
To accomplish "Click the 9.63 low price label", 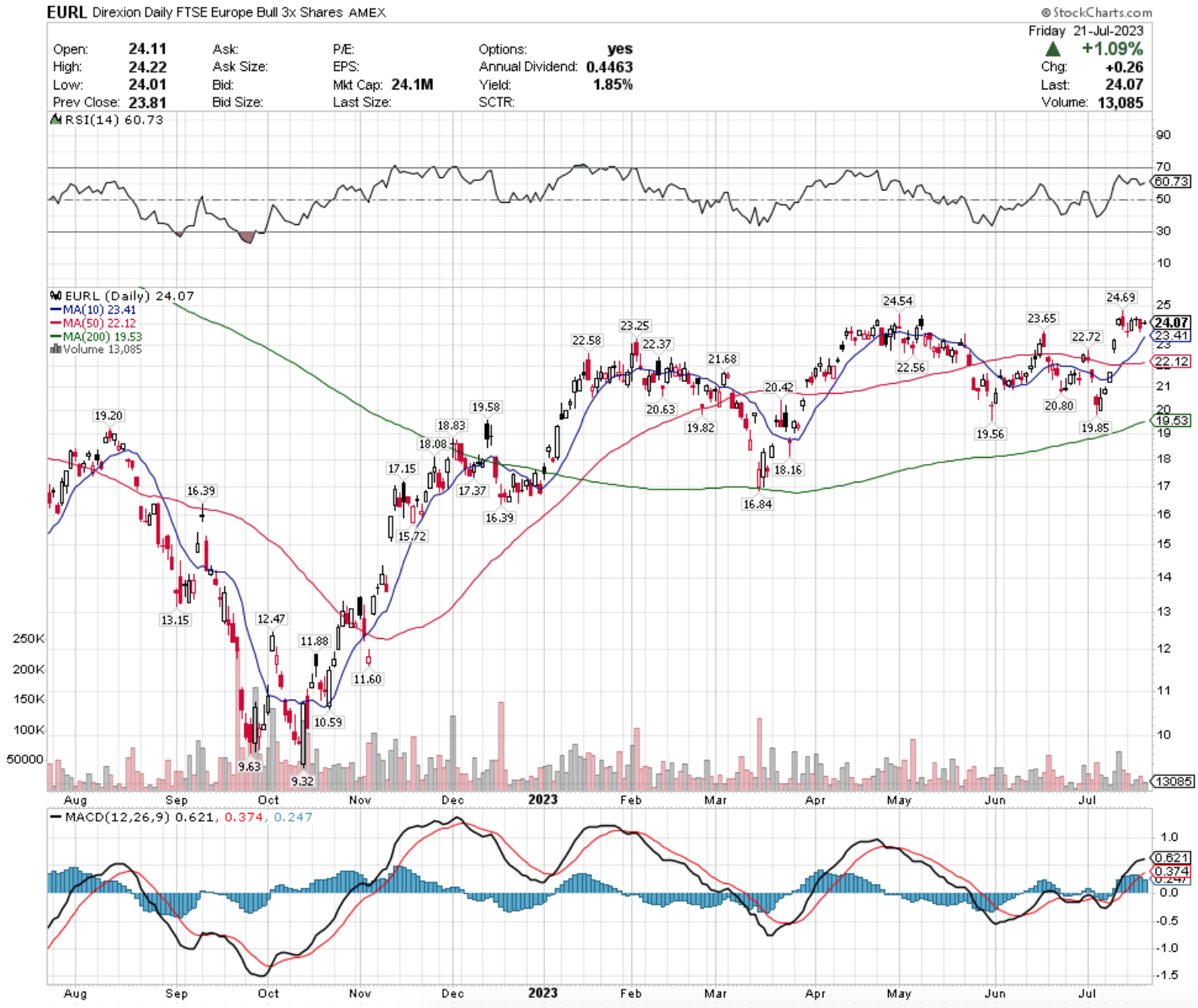I will (250, 767).
